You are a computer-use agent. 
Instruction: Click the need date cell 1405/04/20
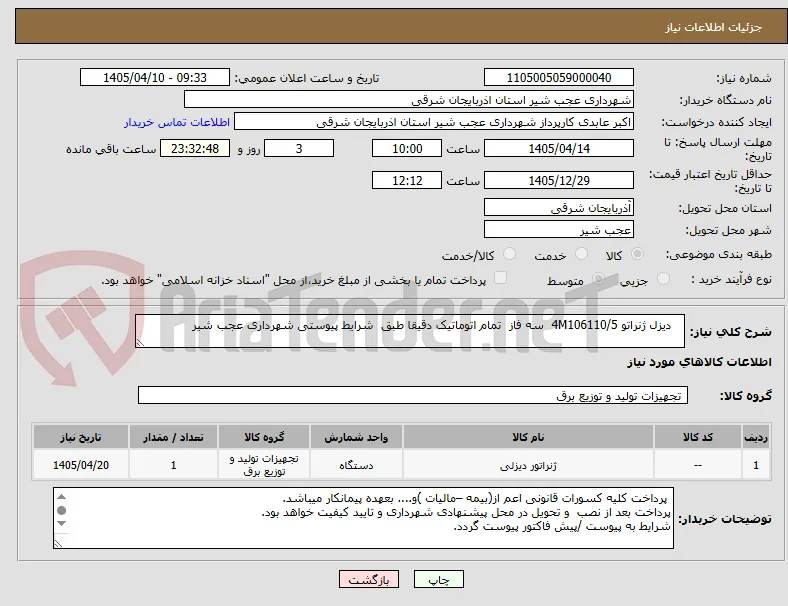81,465
